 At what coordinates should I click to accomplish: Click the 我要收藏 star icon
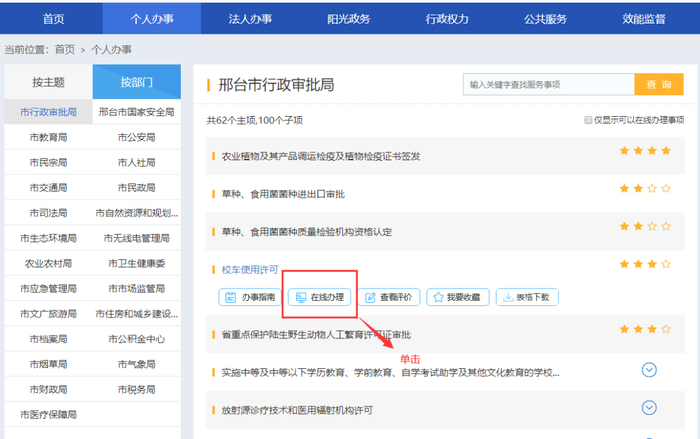click(x=438, y=297)
